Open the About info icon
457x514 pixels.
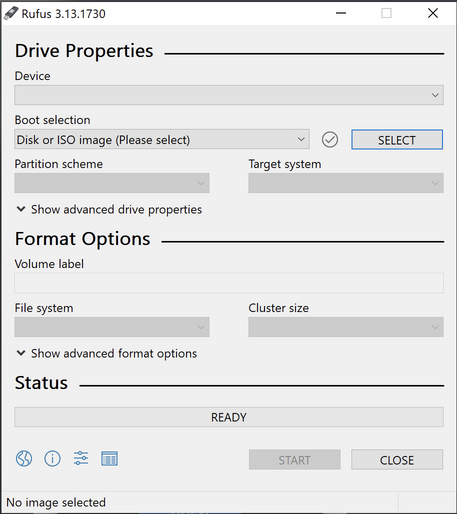pos(52,459)
